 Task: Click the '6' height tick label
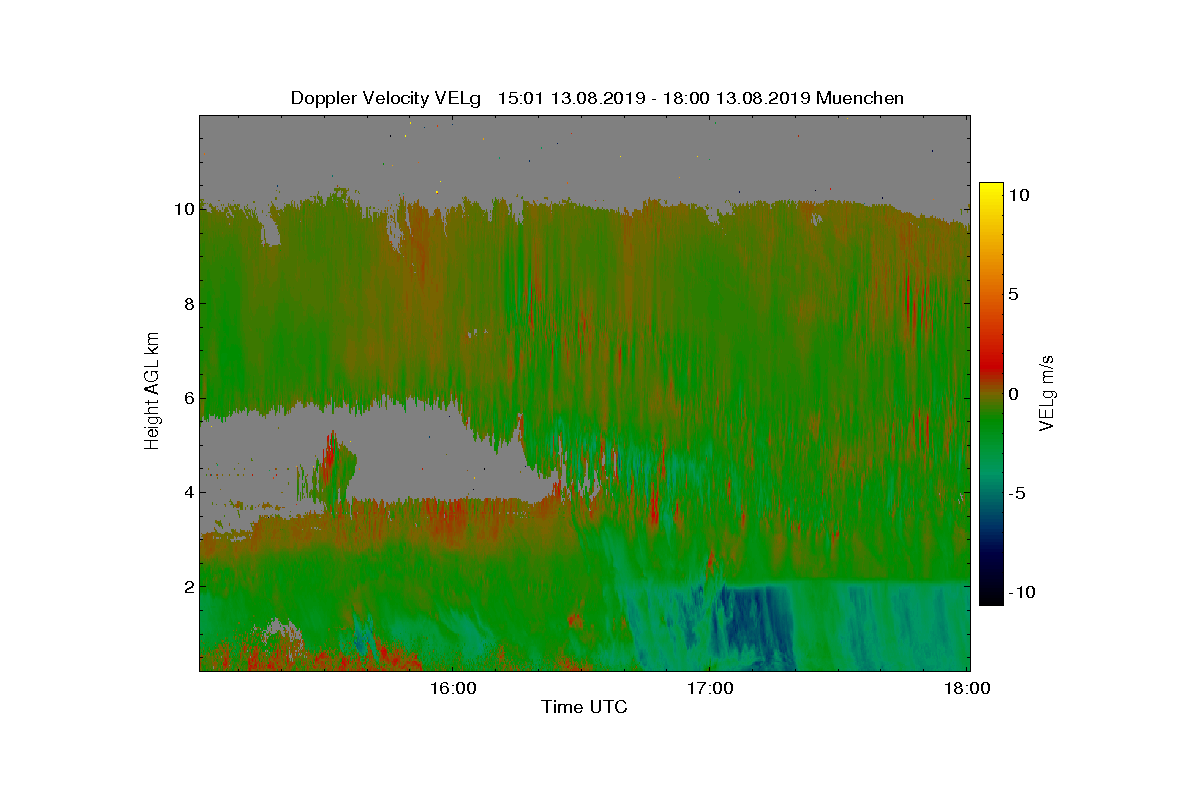187,398
